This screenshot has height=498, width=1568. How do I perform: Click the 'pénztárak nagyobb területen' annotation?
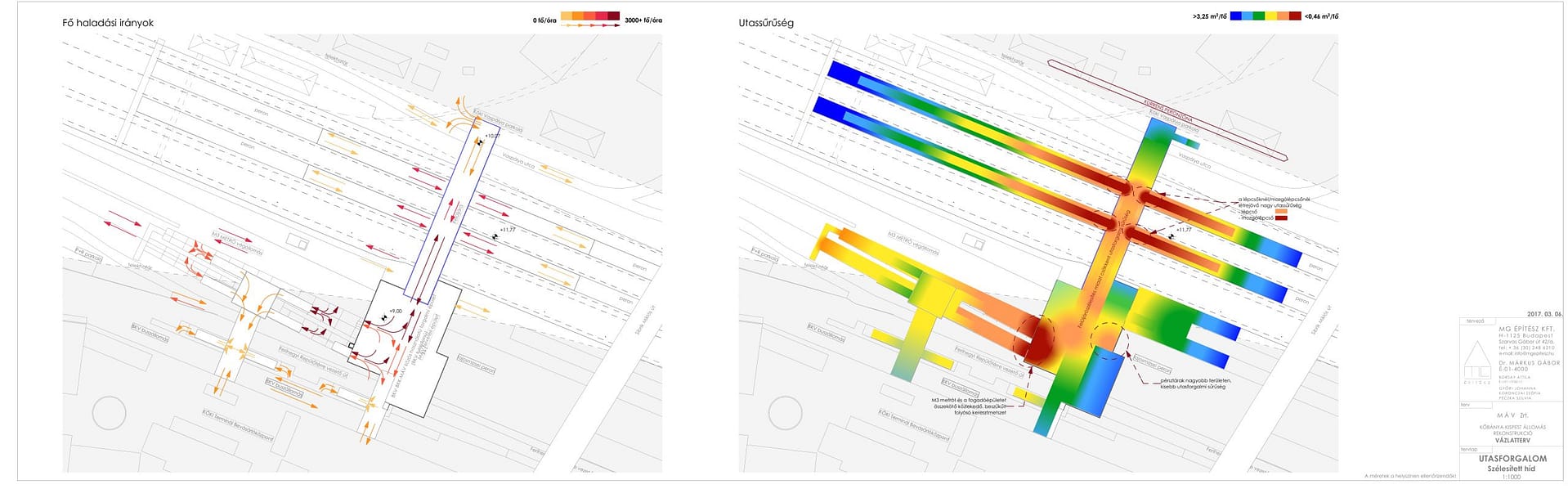tap(1195, 380)
